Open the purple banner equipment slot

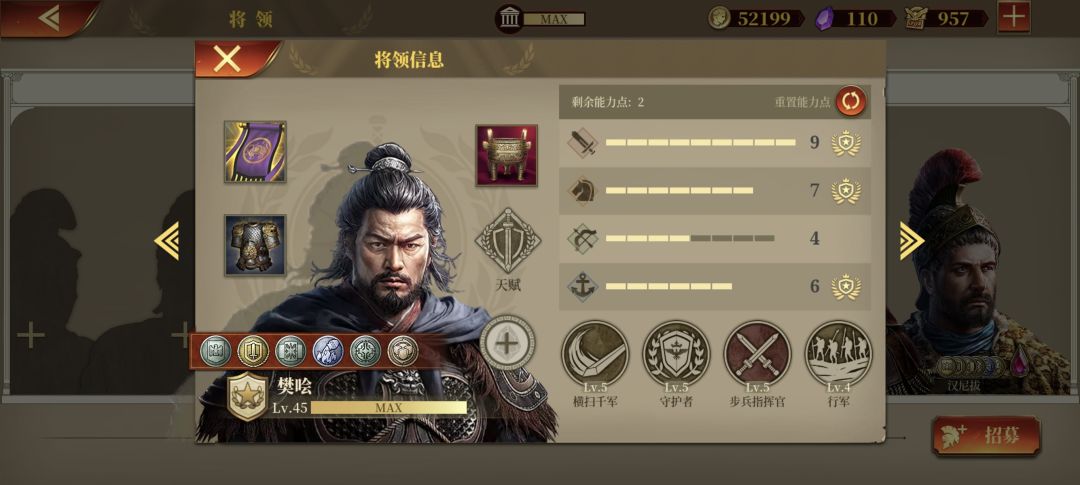click(x=255, y=152)
